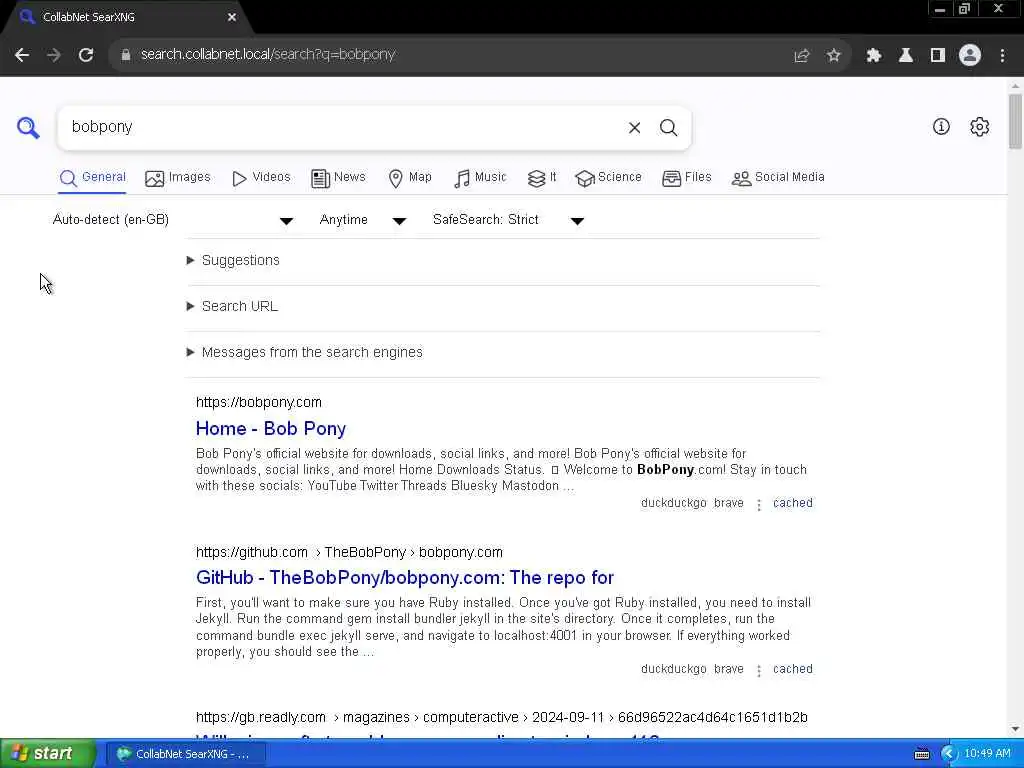Switch to the Map tab
This screenshot has height=768, width=1024.
point(409,178)
